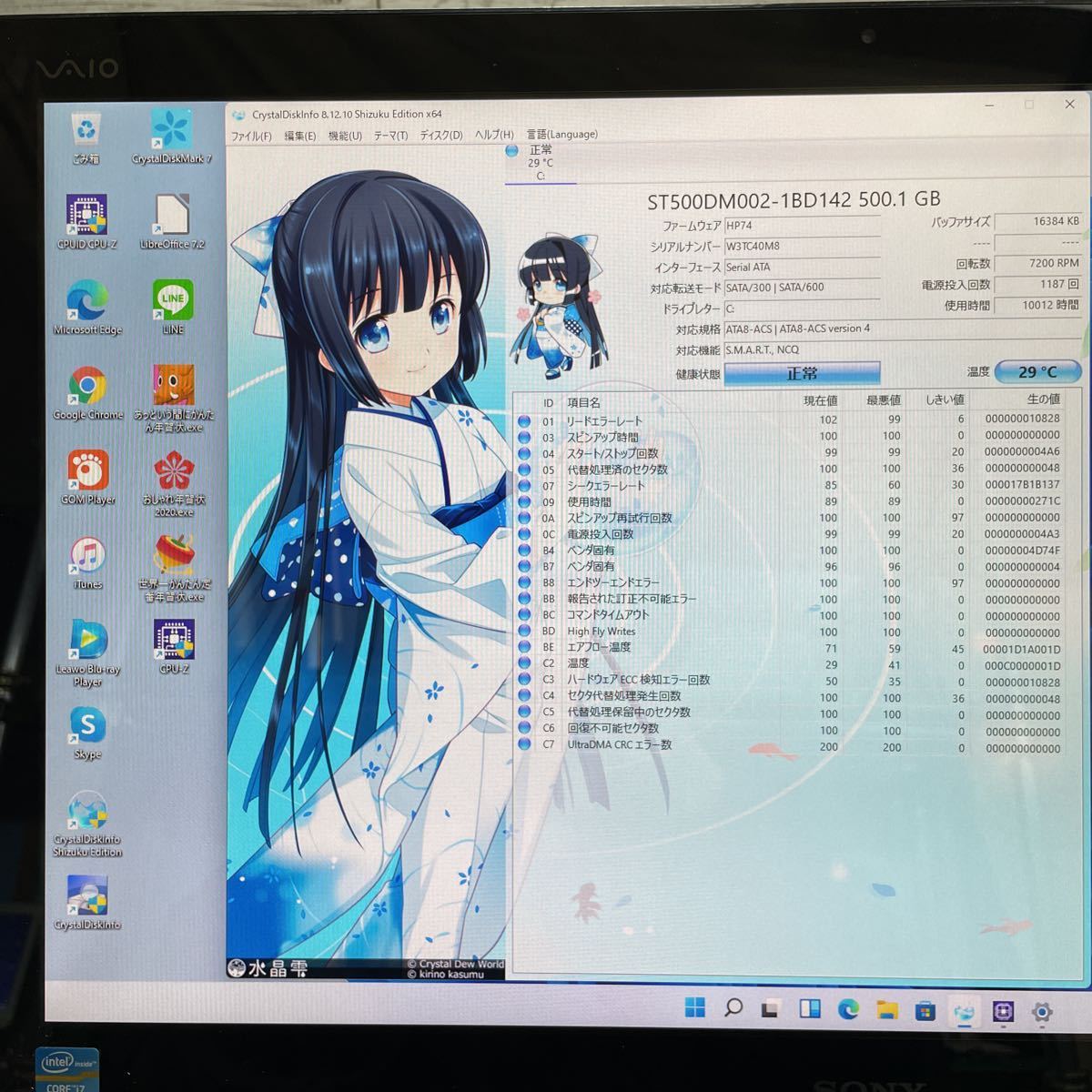
Task: Select the シークエラーレート attribute row
Action: (791, 486)
